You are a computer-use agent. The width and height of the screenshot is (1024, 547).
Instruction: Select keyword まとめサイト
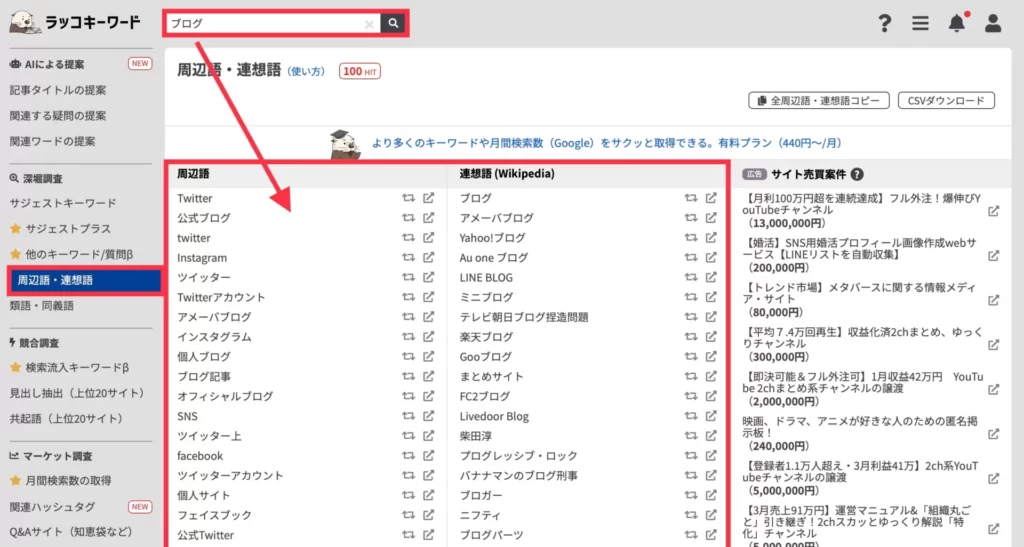click(x=491, y=376)
